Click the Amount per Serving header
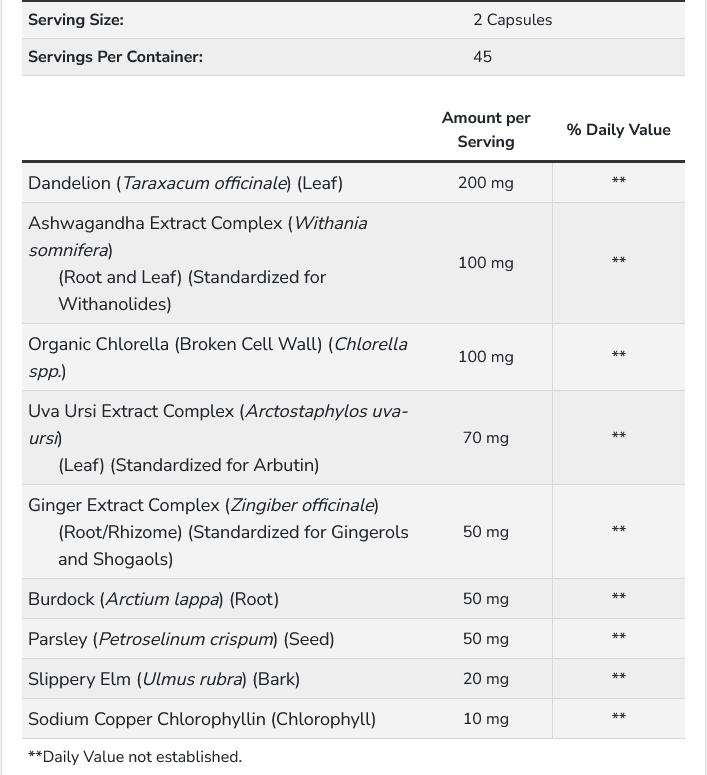The image size is (707, 775). point(486,130)
